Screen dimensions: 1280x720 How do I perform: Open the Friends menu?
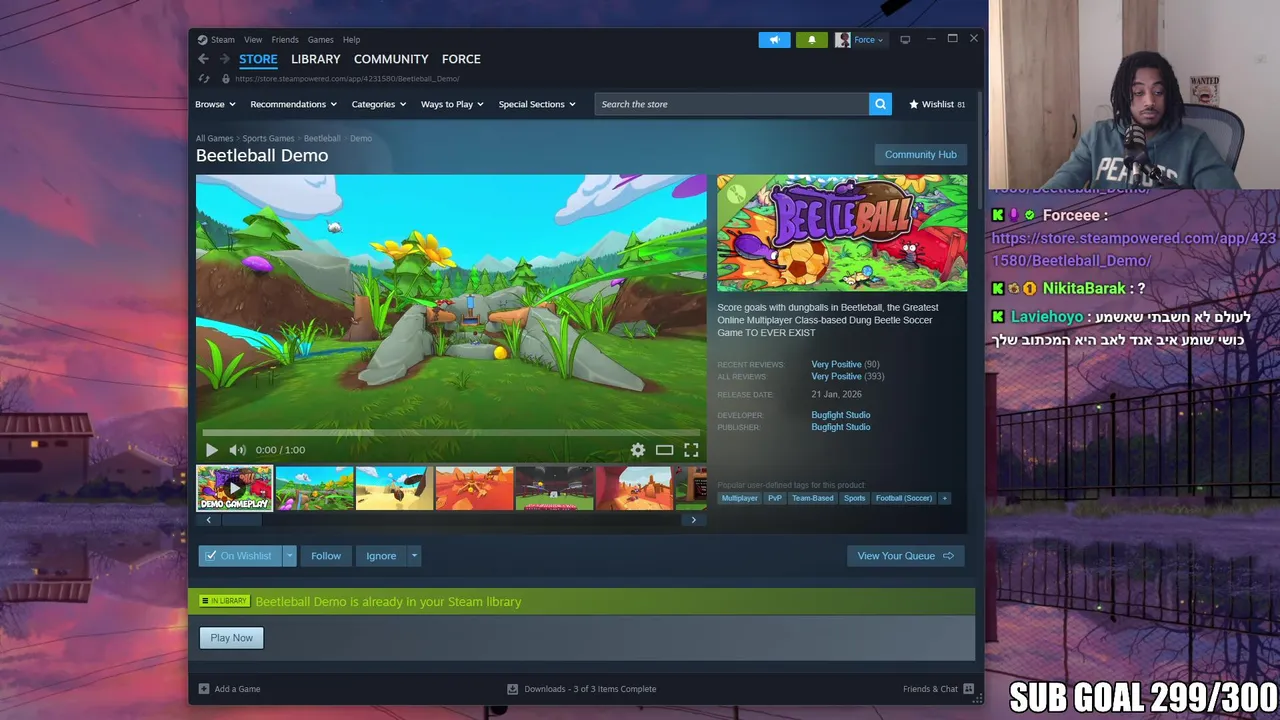click(285, 40)
